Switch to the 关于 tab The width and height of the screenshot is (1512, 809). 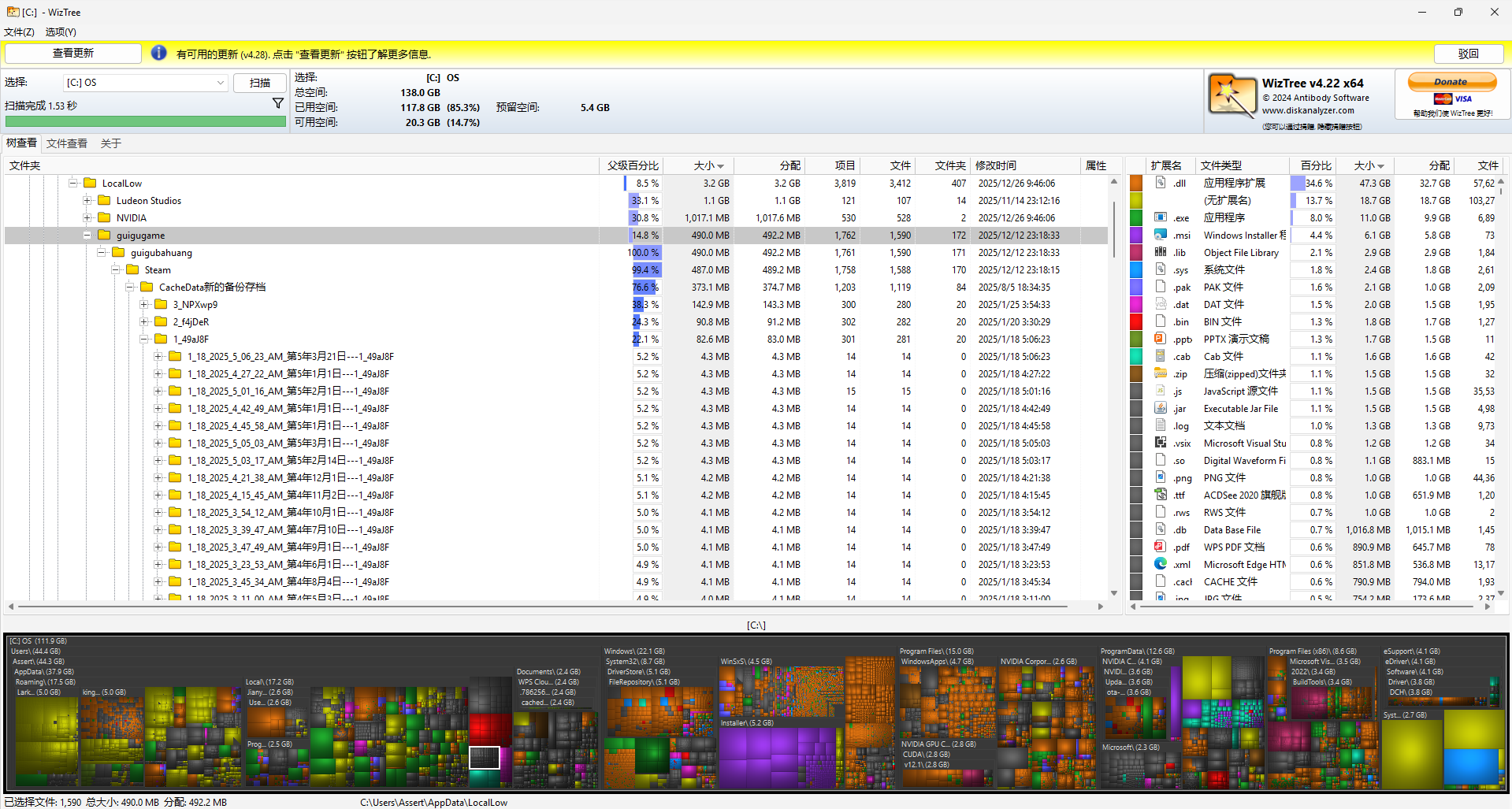(110, 143)
